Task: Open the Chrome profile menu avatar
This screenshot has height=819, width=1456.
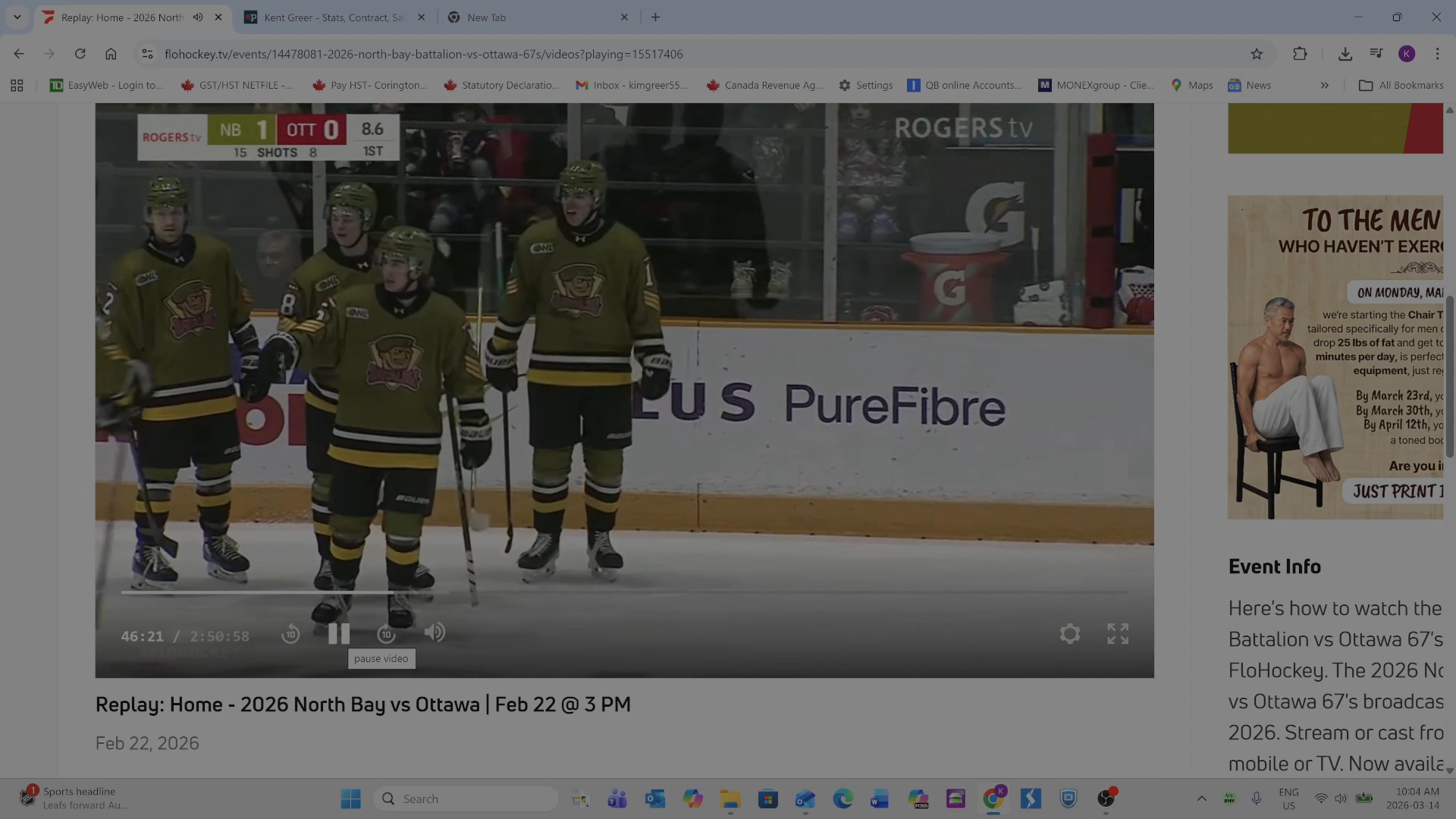Action: (1408, 54)
